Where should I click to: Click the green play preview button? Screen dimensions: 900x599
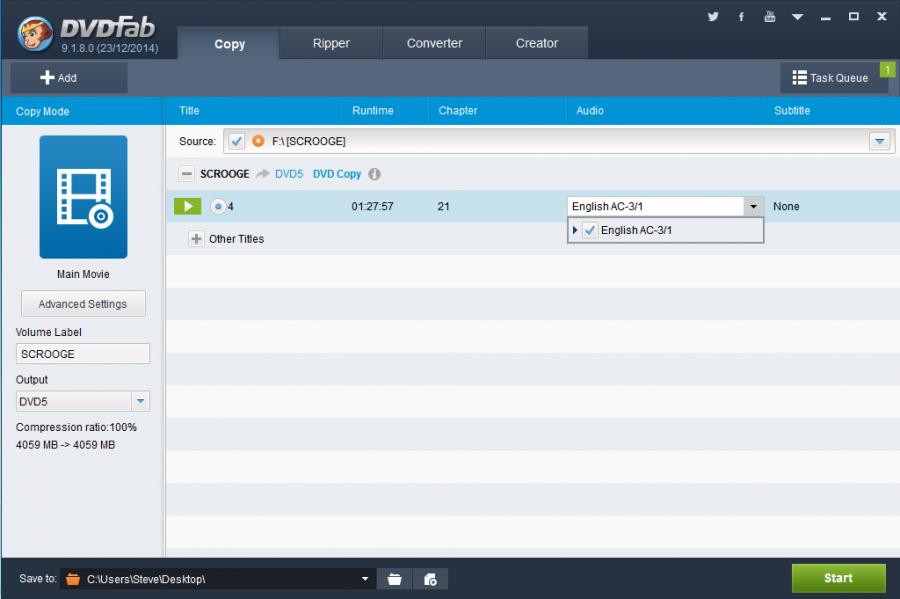pyautogui.click(x=187, y=206)
